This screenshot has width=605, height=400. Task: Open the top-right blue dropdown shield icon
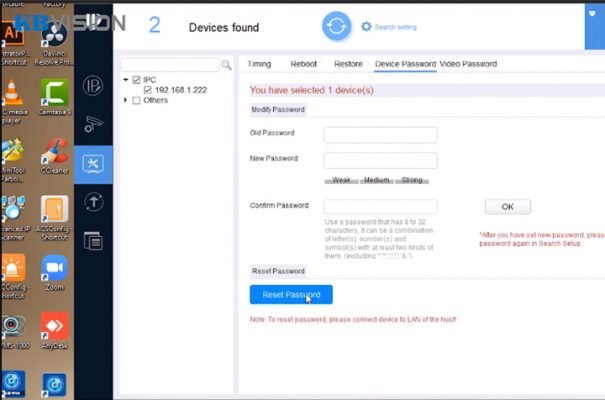[592, 14]
